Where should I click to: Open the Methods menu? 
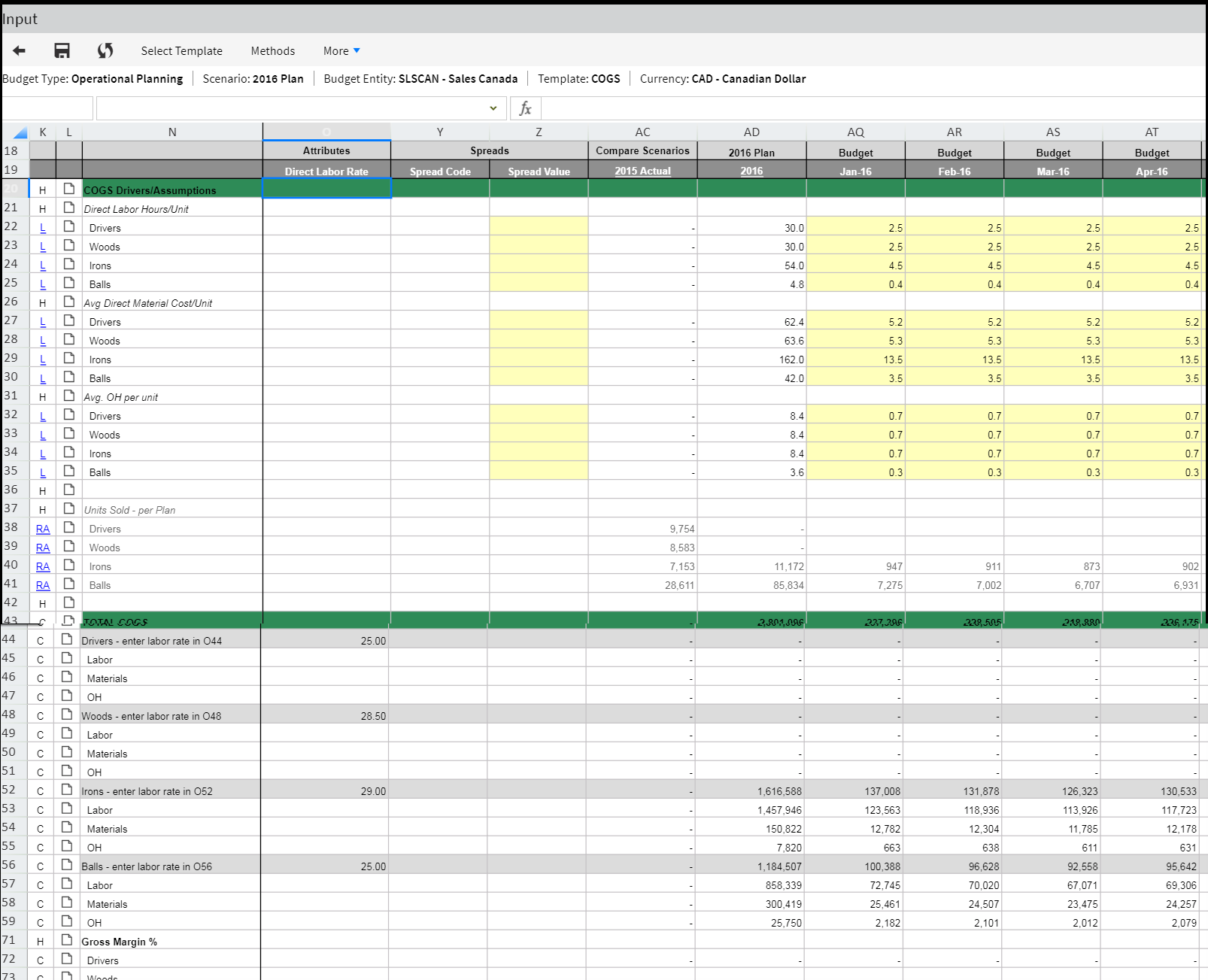(x=273, y=51)
